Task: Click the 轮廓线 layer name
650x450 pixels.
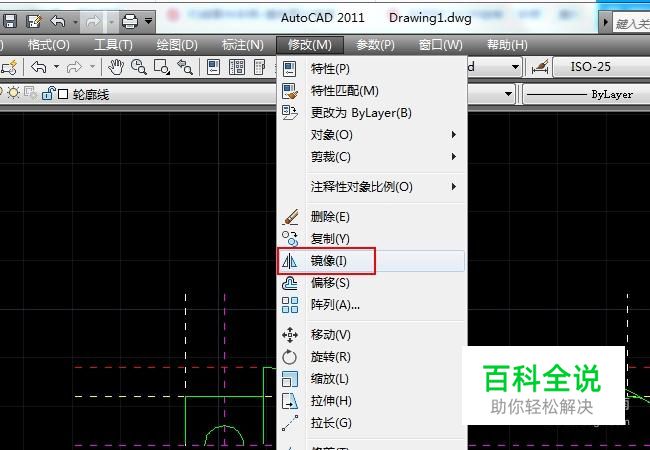Action: click(91, 95)
